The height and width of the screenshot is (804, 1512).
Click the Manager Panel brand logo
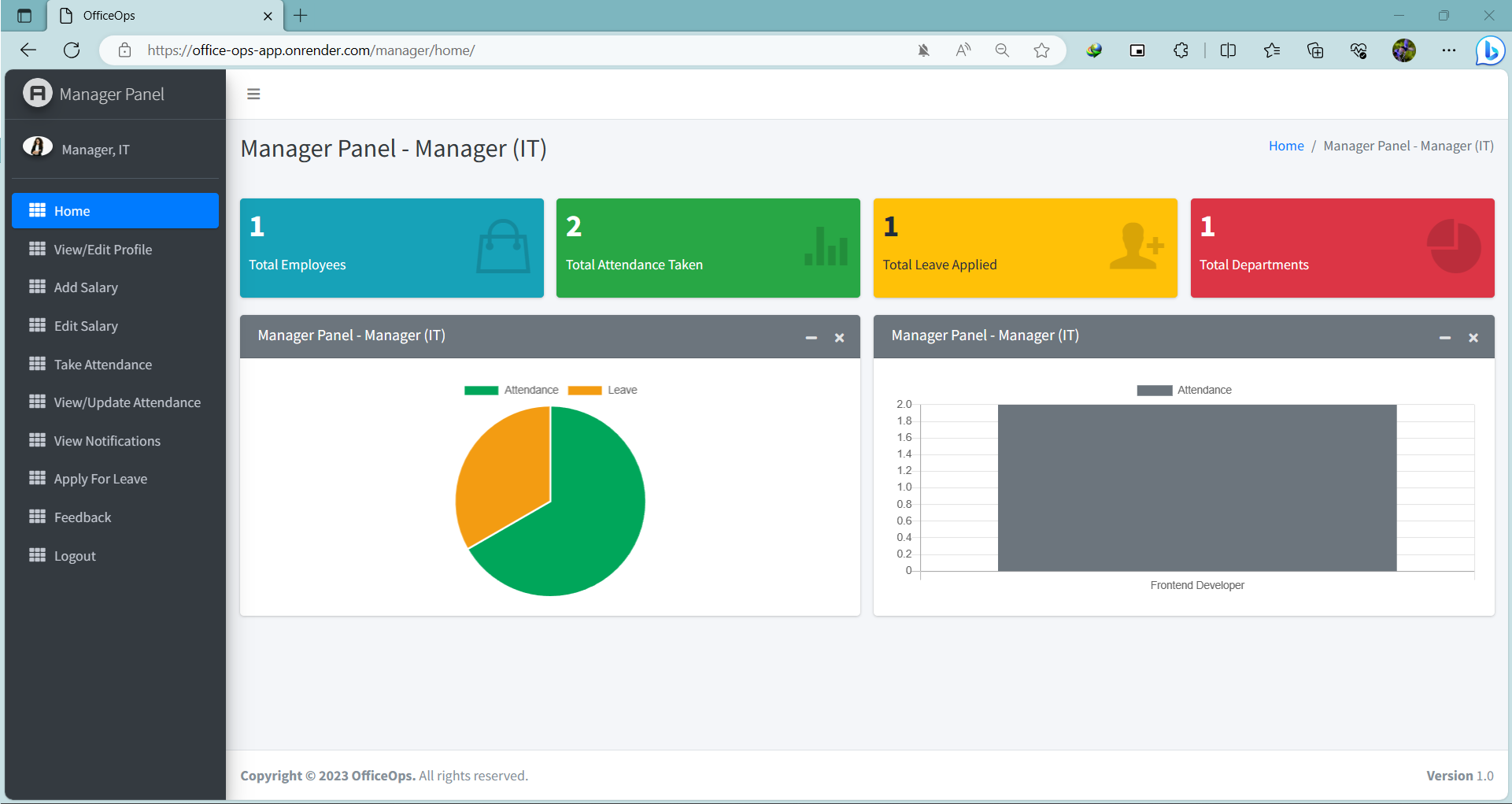coord(37,93)
